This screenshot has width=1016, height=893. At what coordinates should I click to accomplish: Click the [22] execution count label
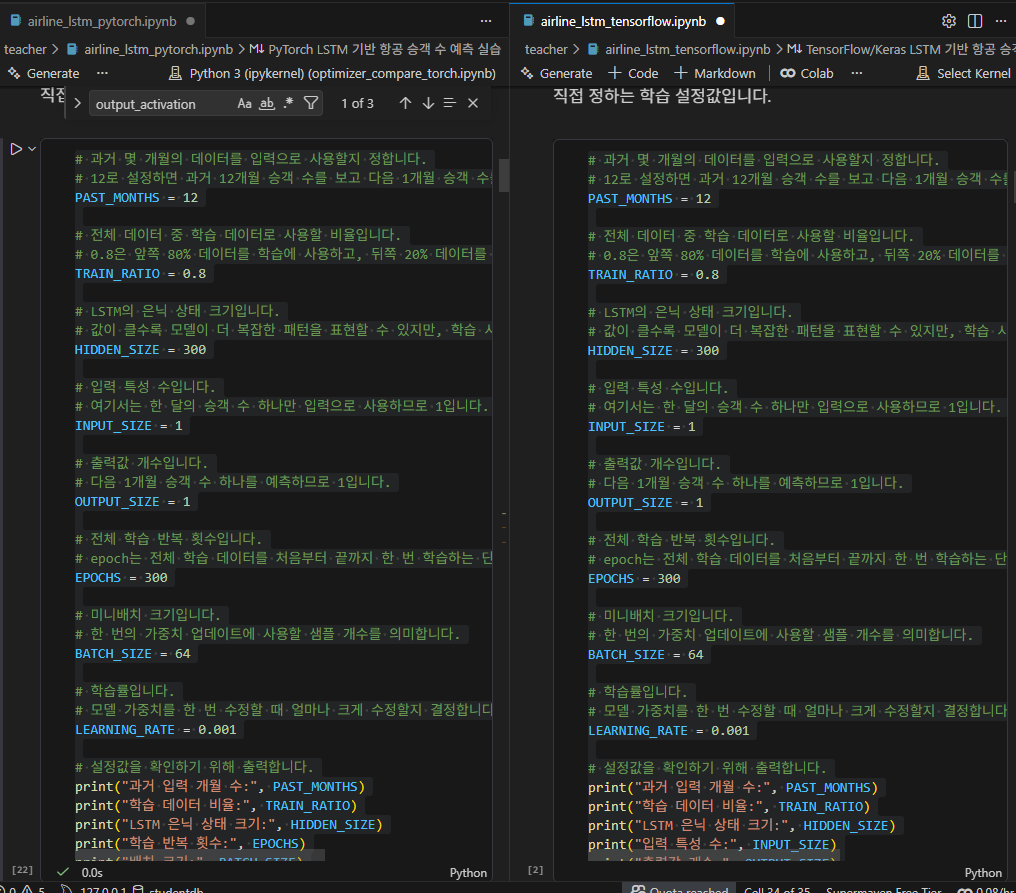(x=23, y=870)
